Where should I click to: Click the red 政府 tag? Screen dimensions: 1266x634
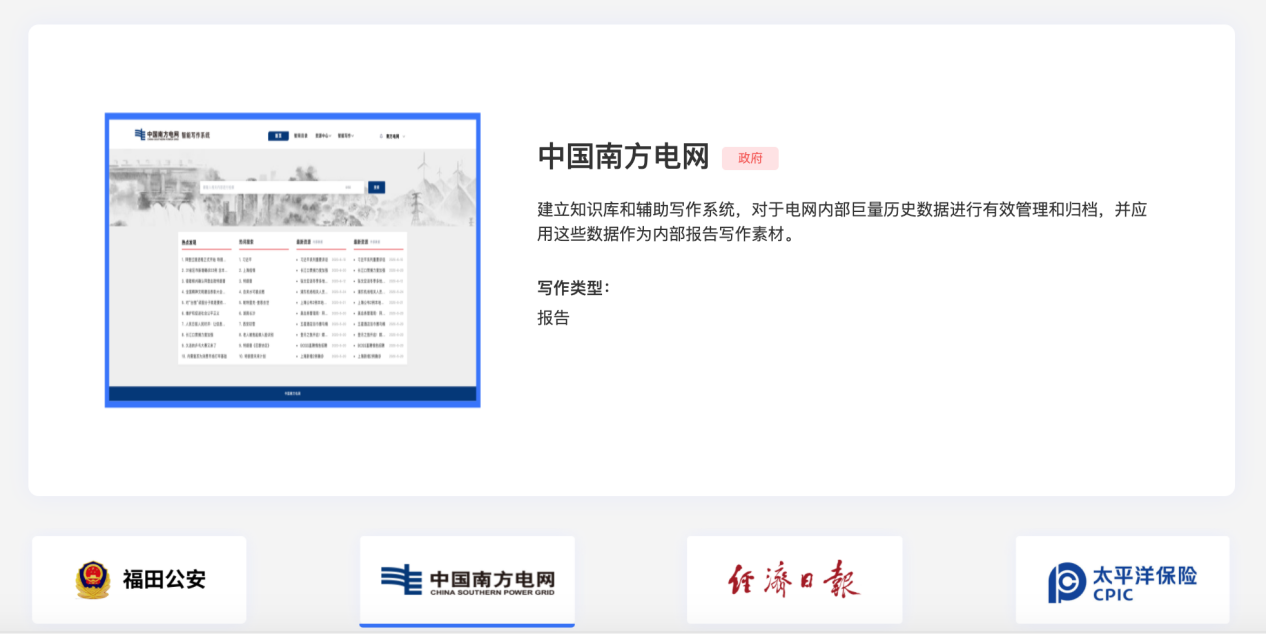click(750, 158)
